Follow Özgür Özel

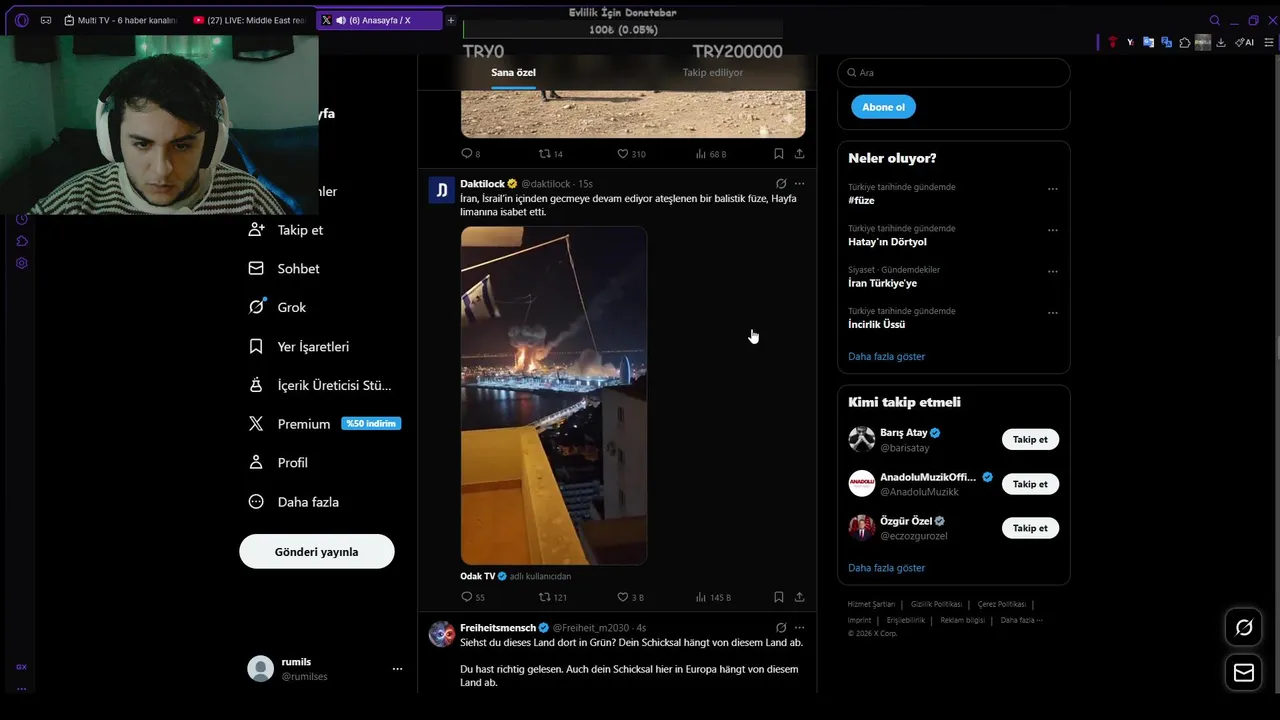[1030, 528]
